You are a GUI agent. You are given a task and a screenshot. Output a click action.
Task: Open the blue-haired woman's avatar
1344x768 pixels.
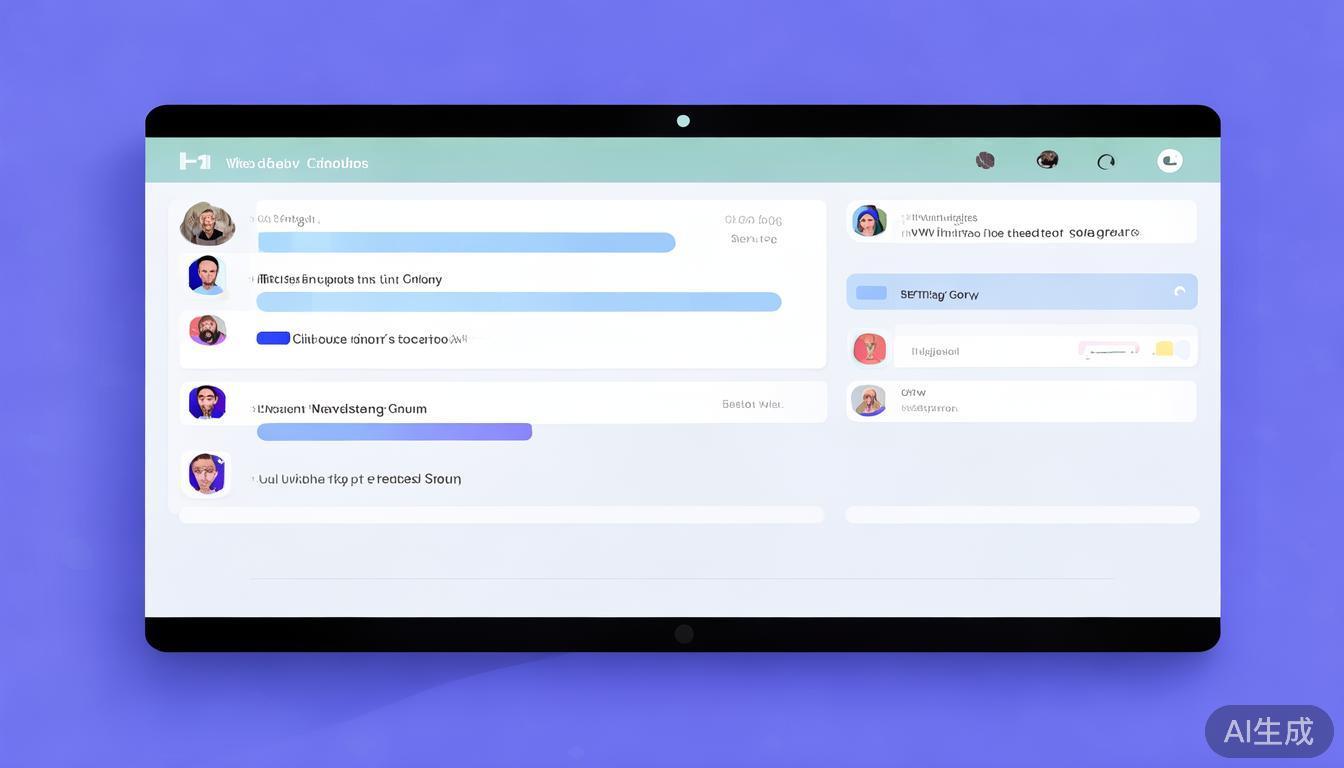pyautogui.click(x=869, y=221)
